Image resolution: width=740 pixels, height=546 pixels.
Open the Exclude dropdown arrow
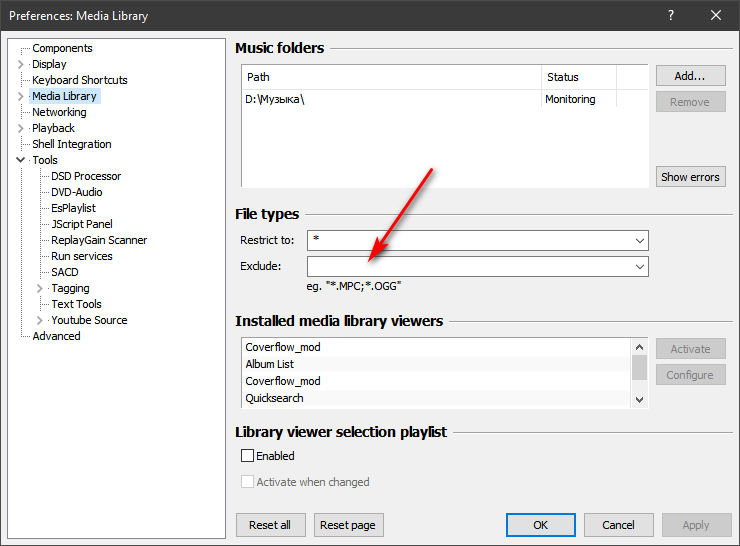click(639, 267)
